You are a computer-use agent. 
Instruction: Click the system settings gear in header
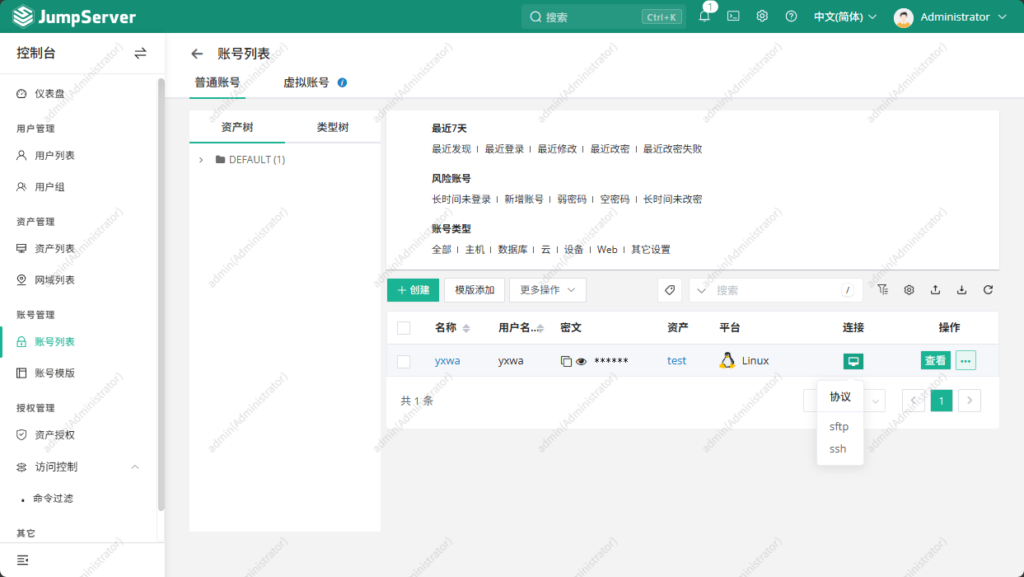762,17
